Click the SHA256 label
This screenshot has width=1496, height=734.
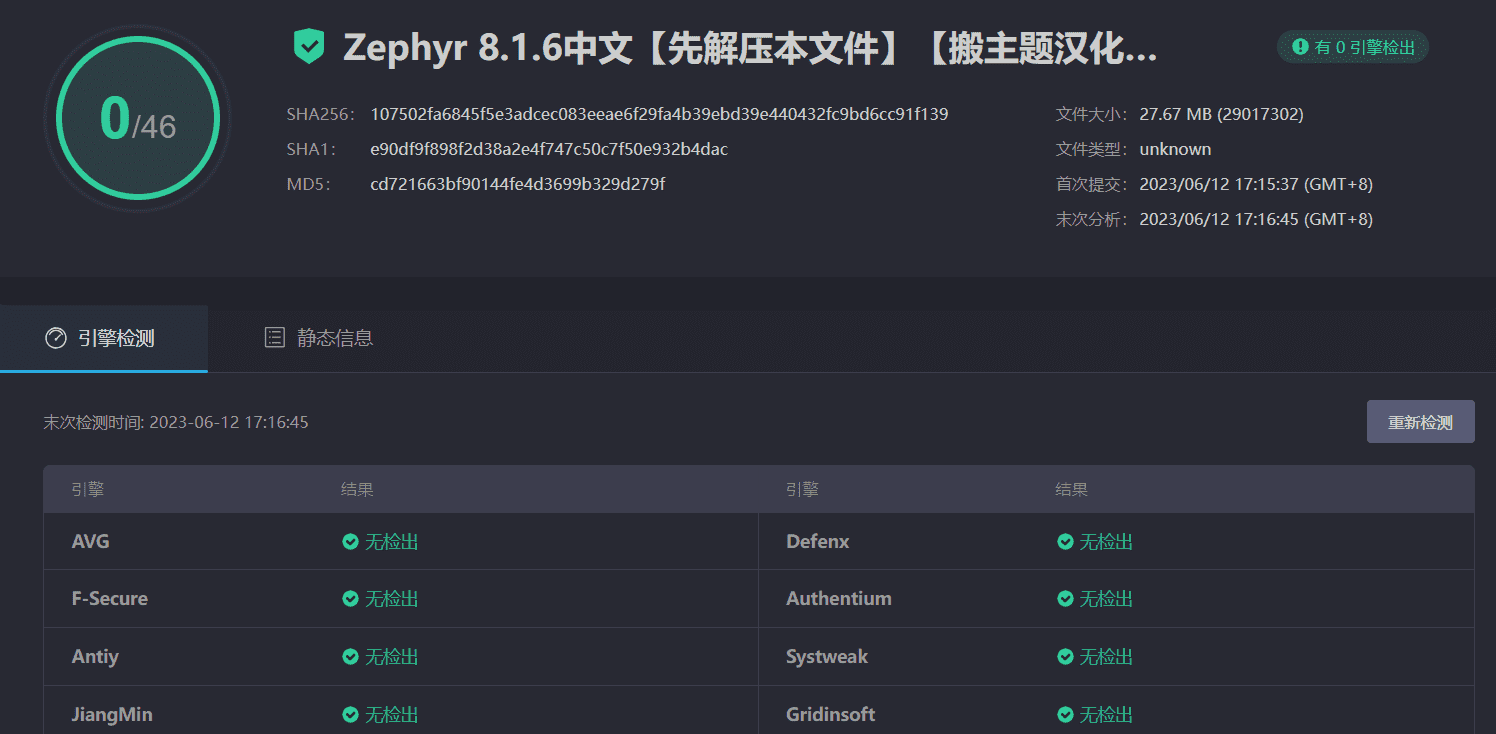tap(321, 114)
